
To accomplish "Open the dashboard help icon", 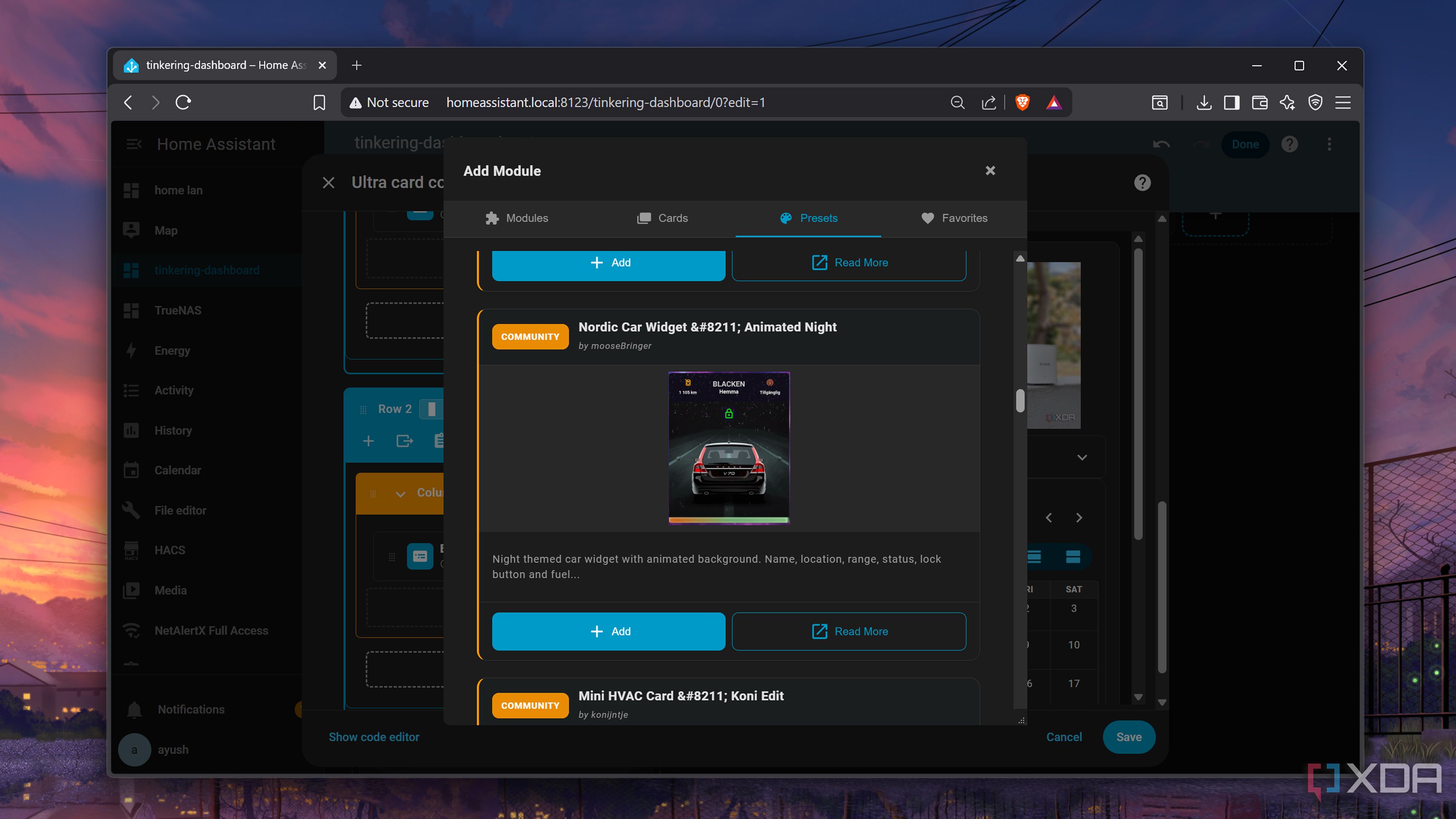I will [1289, 144].
